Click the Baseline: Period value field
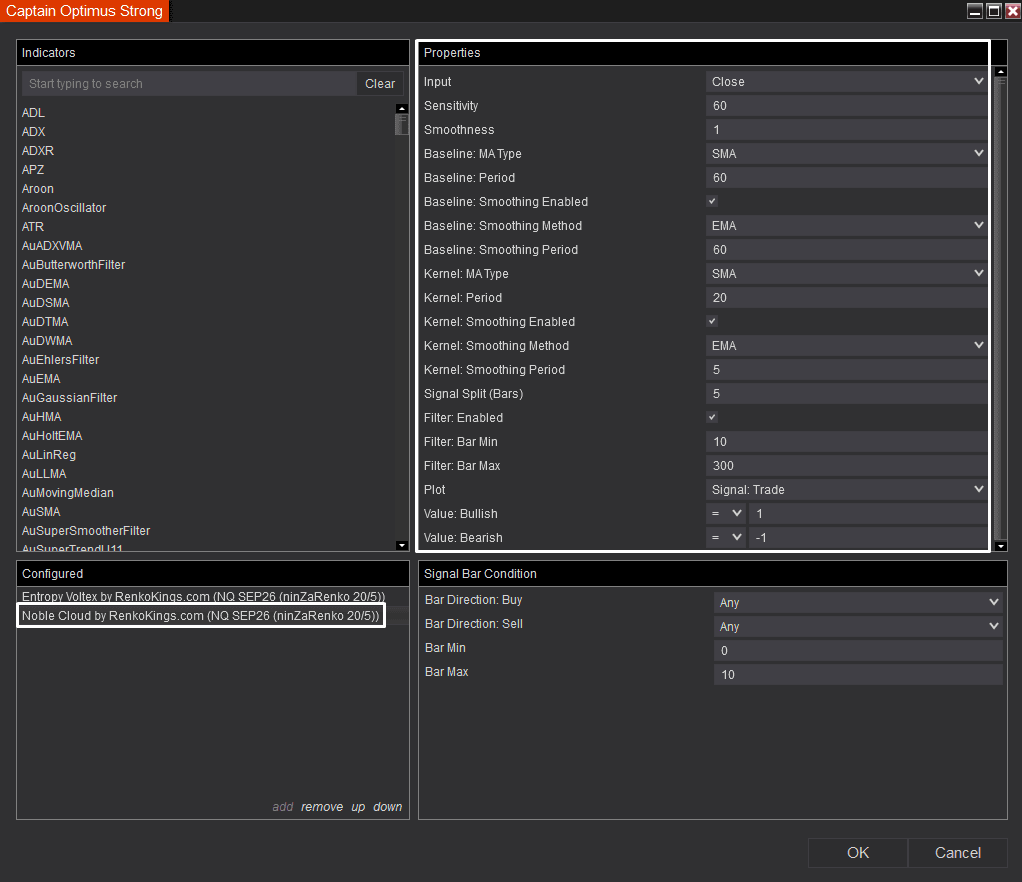 846,177
